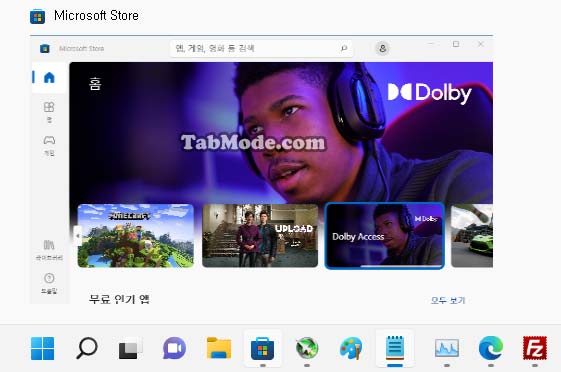
Task: Select the Upload show thumbnail
Action: coord(260,236)
